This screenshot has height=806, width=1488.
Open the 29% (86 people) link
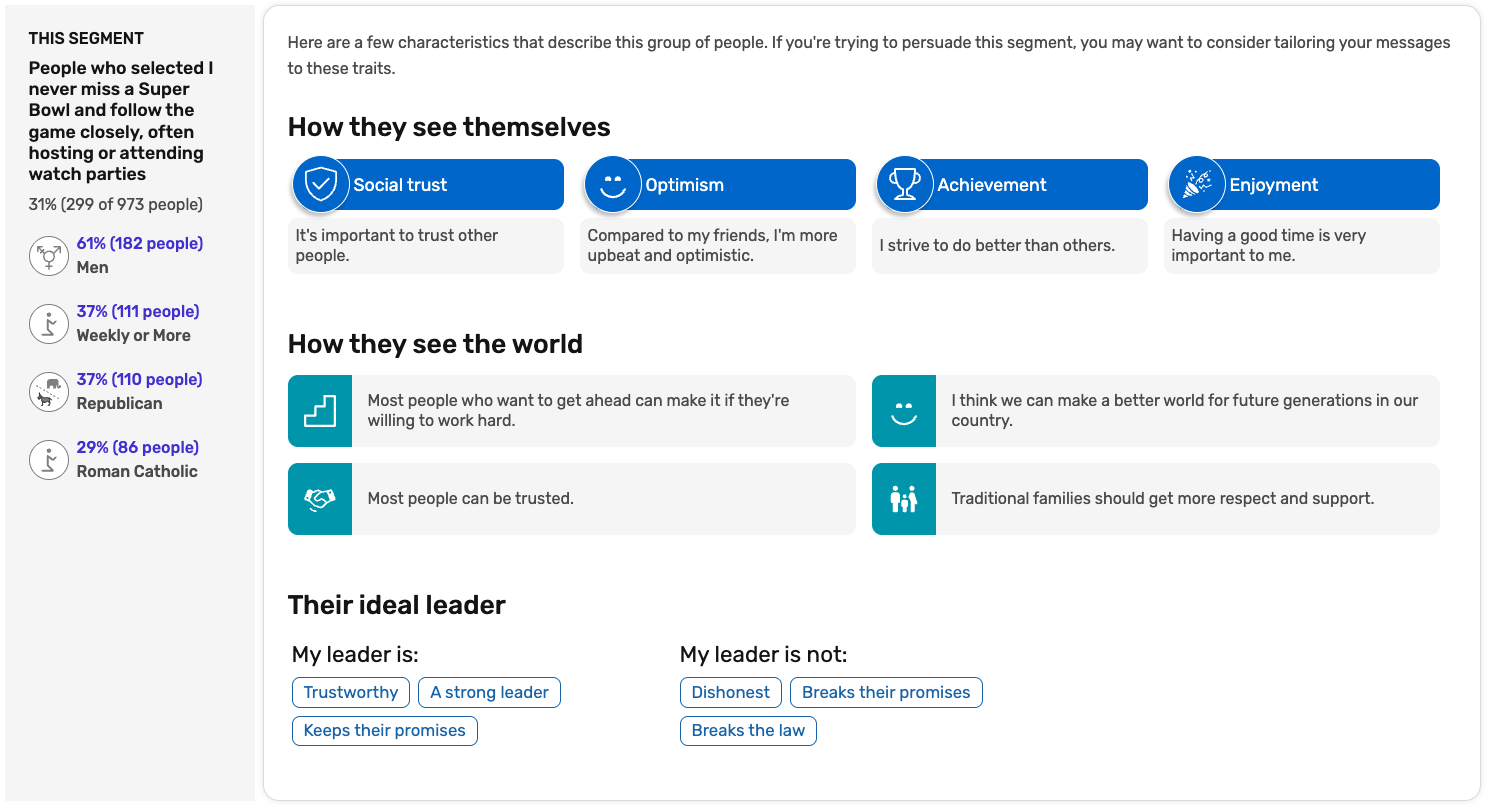point(138,447)
